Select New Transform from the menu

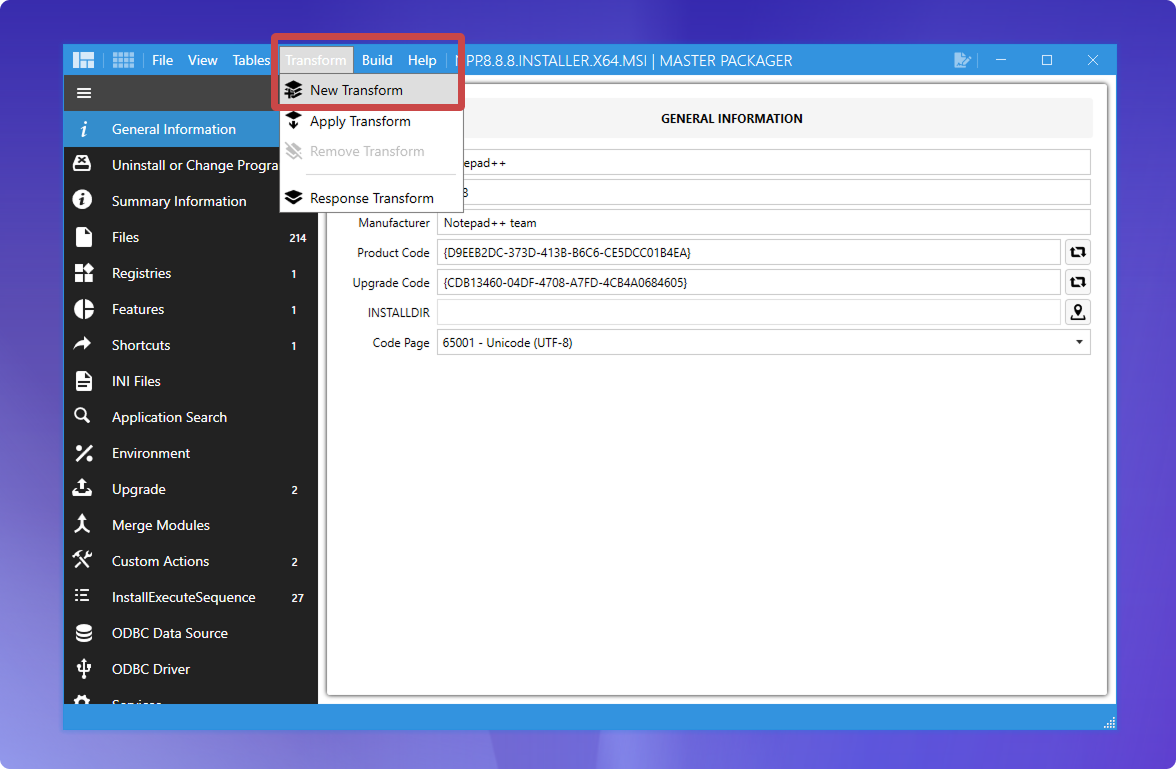pos(356,90)
